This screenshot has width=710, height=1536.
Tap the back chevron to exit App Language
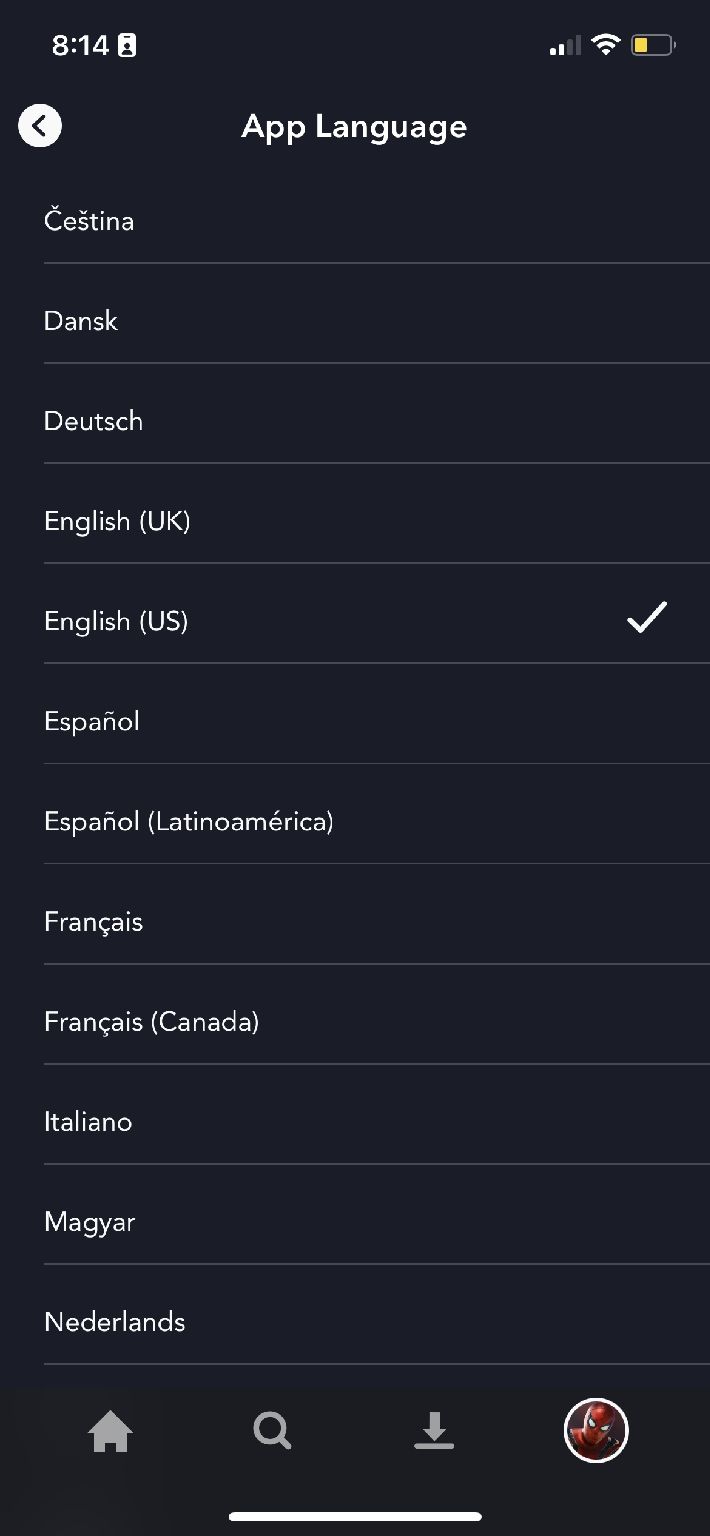(40, 126)
